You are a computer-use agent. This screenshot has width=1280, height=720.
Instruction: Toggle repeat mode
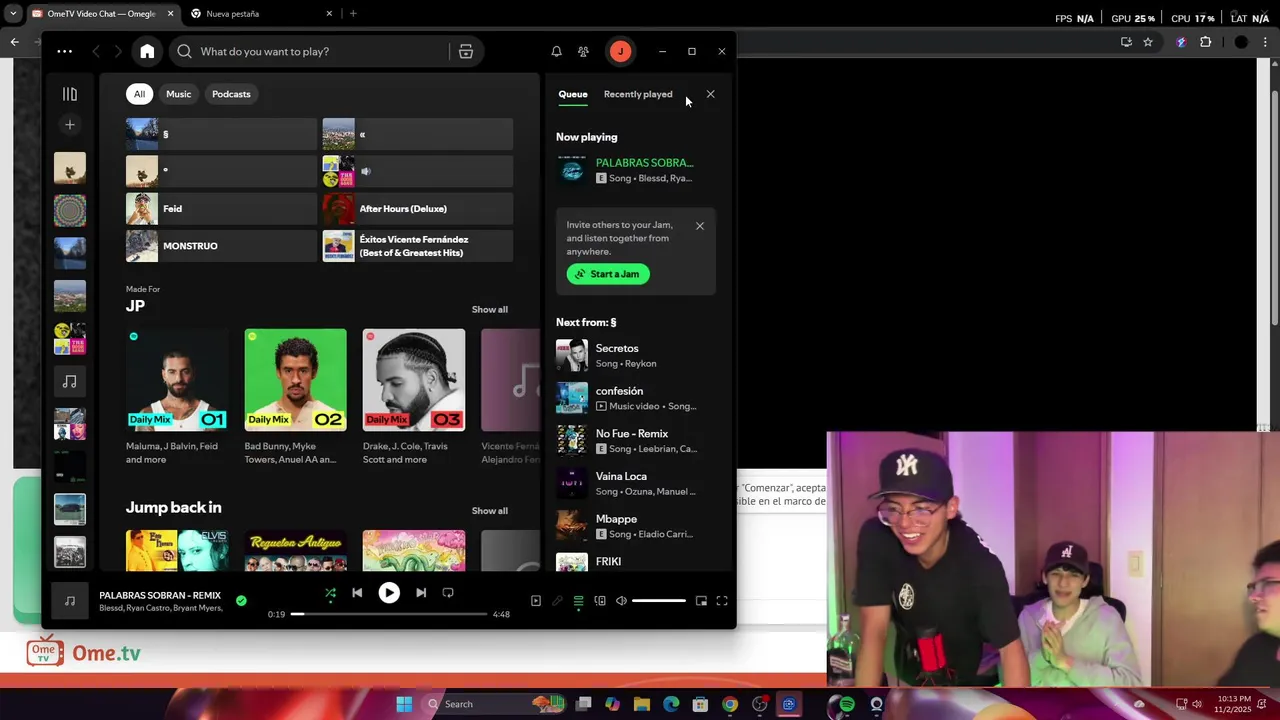[x=448, y=593]
